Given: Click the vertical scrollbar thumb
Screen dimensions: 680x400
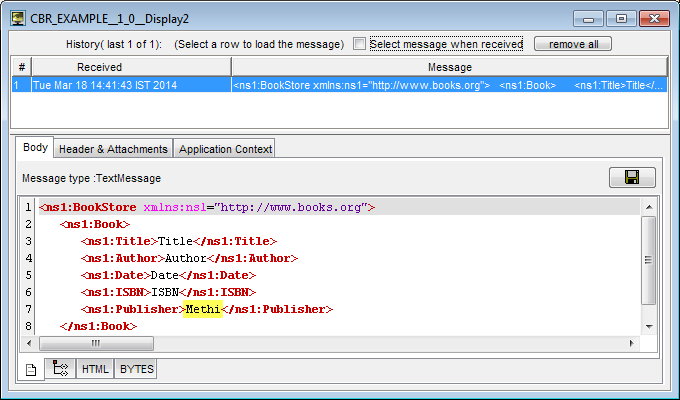Looking at the screenshot, I should 648,260.
